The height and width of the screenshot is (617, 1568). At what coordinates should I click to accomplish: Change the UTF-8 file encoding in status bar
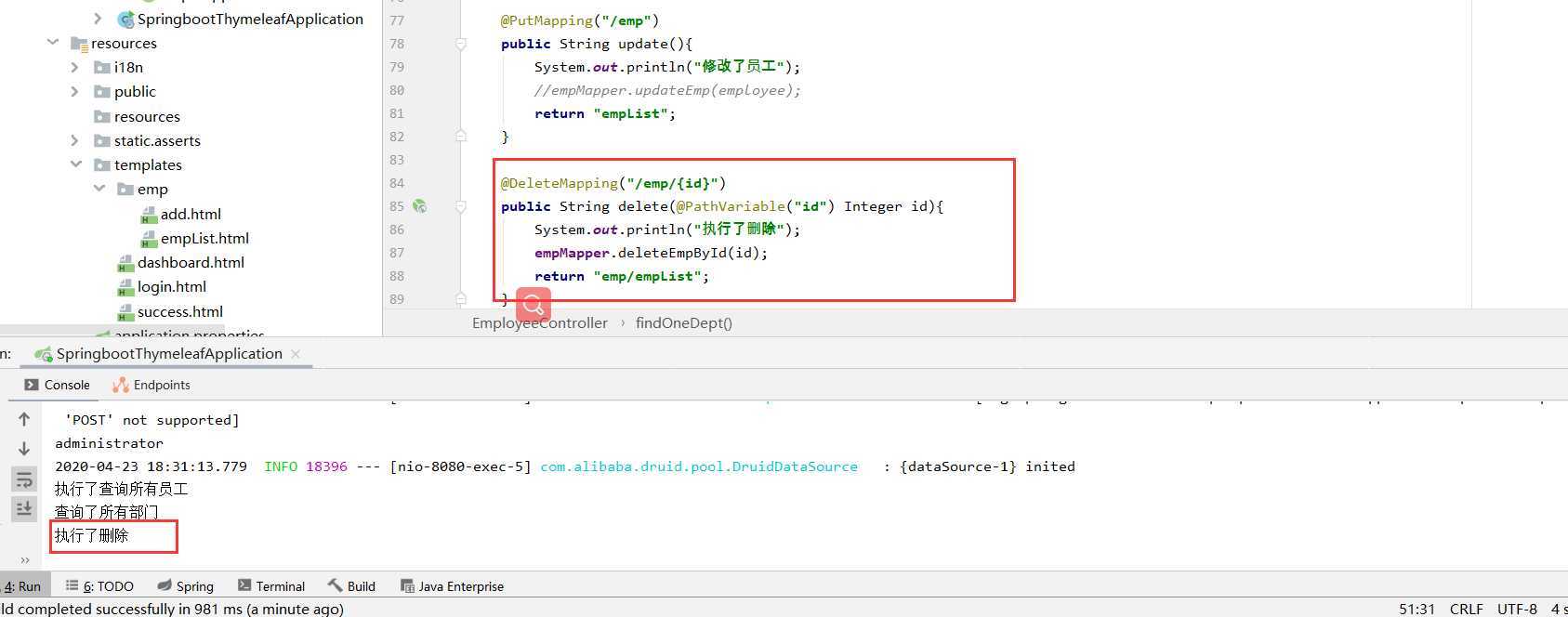point(1518,609)
